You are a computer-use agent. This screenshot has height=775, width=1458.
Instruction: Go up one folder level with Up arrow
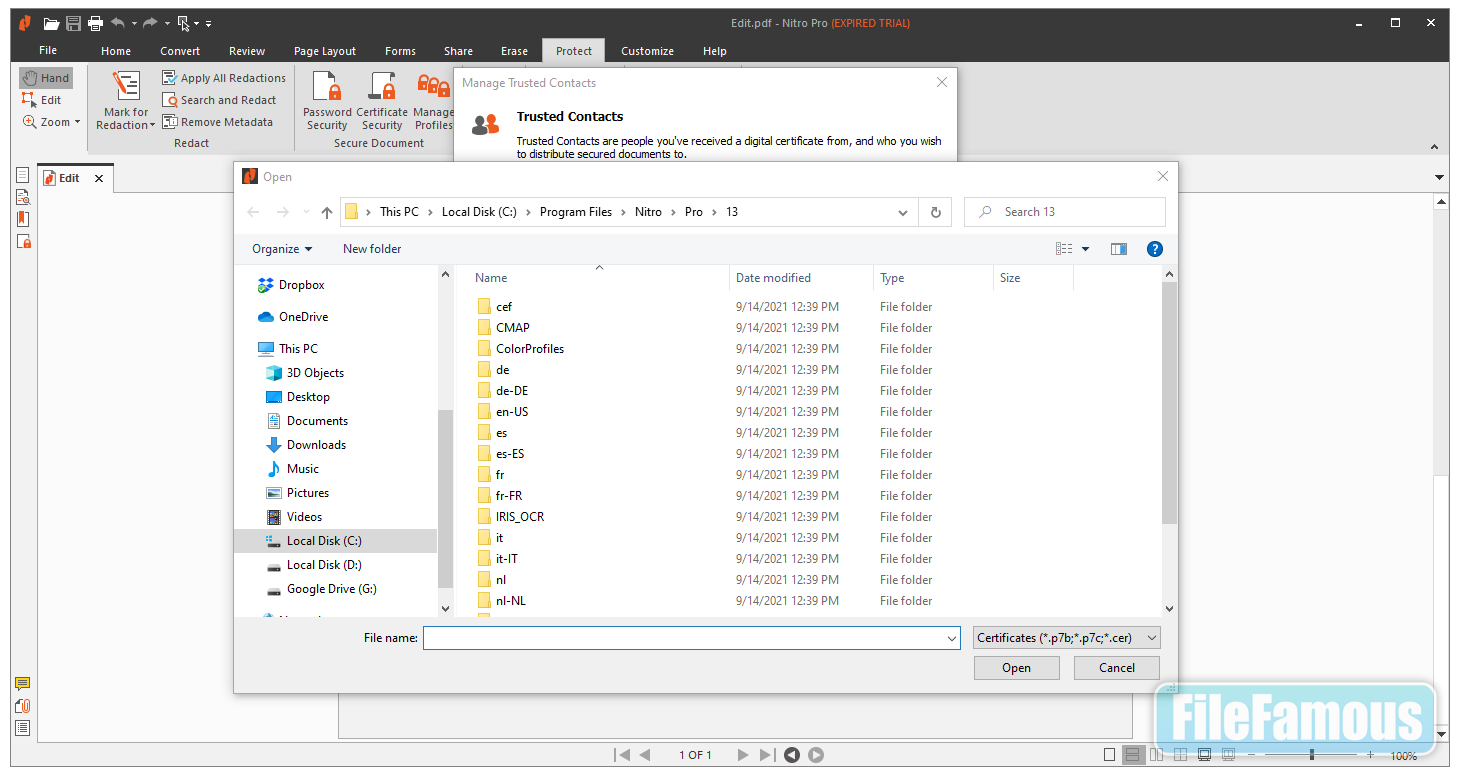click(327, 212)
